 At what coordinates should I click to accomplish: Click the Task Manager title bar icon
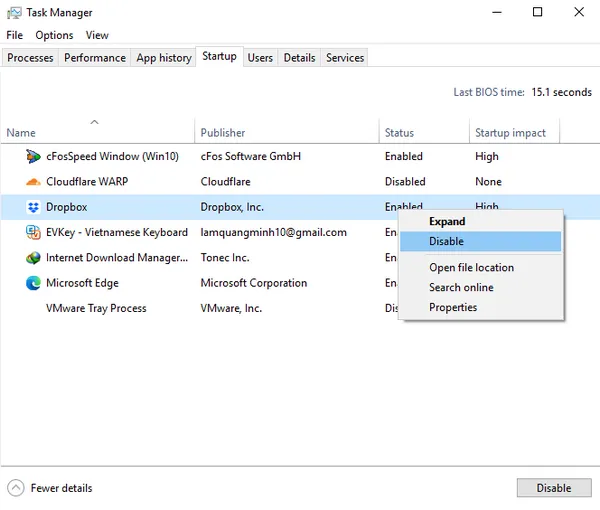click(x=14, y=13)
